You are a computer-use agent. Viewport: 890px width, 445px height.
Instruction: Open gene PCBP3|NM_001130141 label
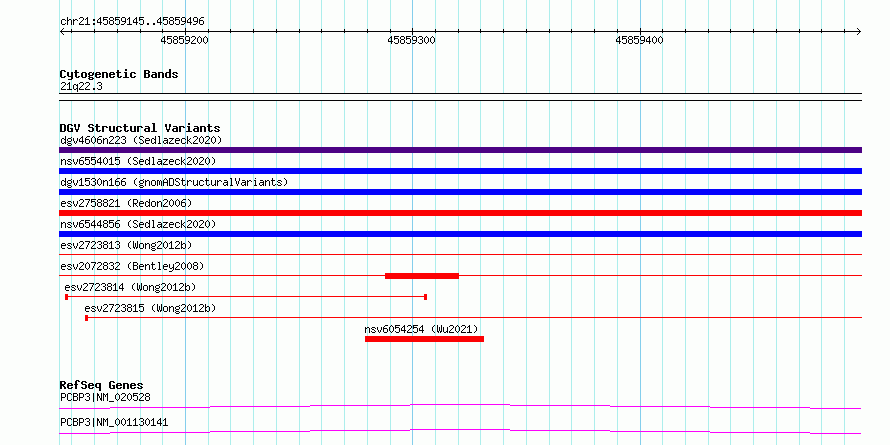114,423
